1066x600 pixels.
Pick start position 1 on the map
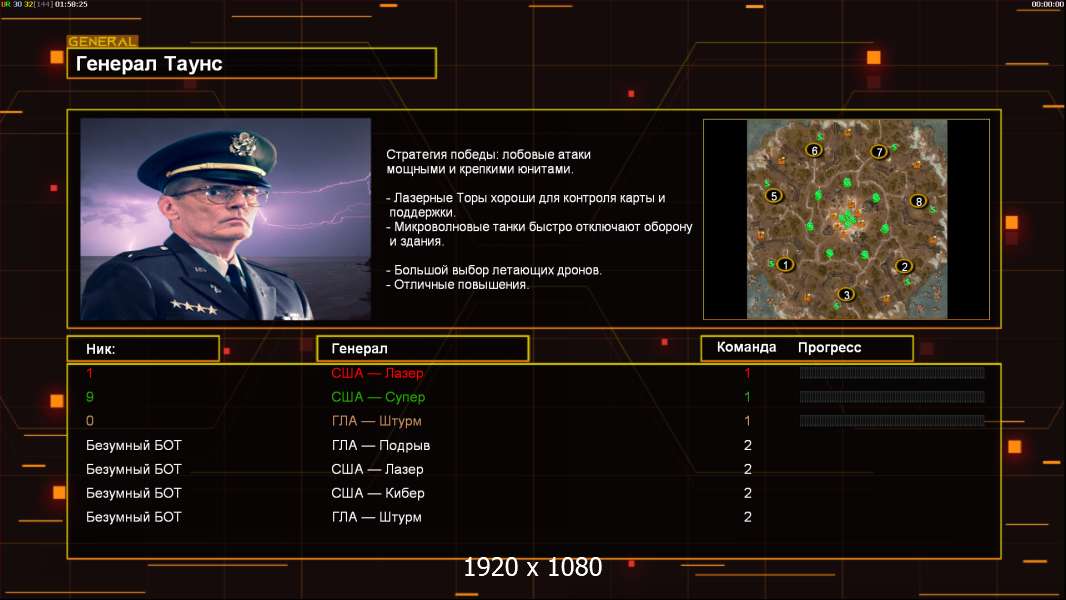[x=785, y=264]
